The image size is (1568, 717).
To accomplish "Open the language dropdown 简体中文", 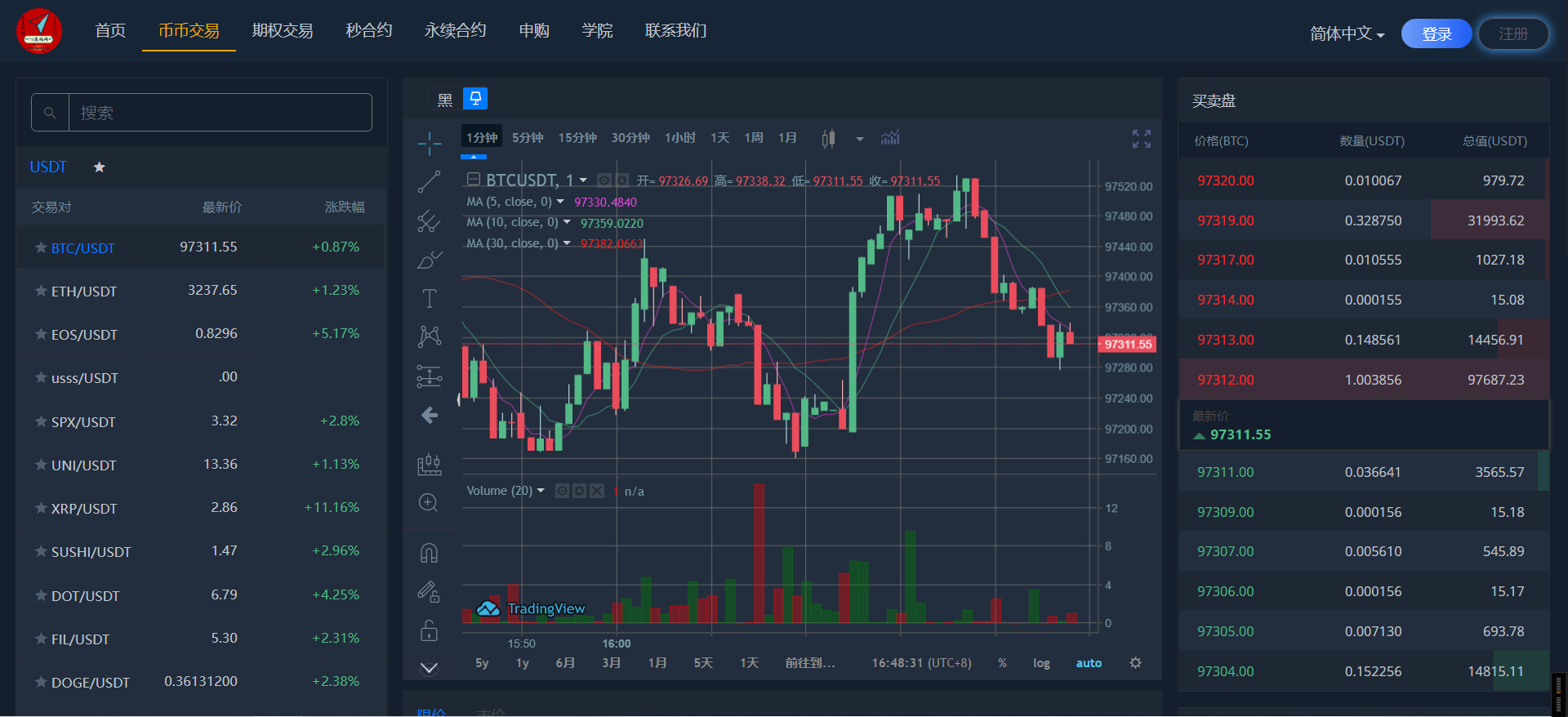I will [x=1347, y=33].
